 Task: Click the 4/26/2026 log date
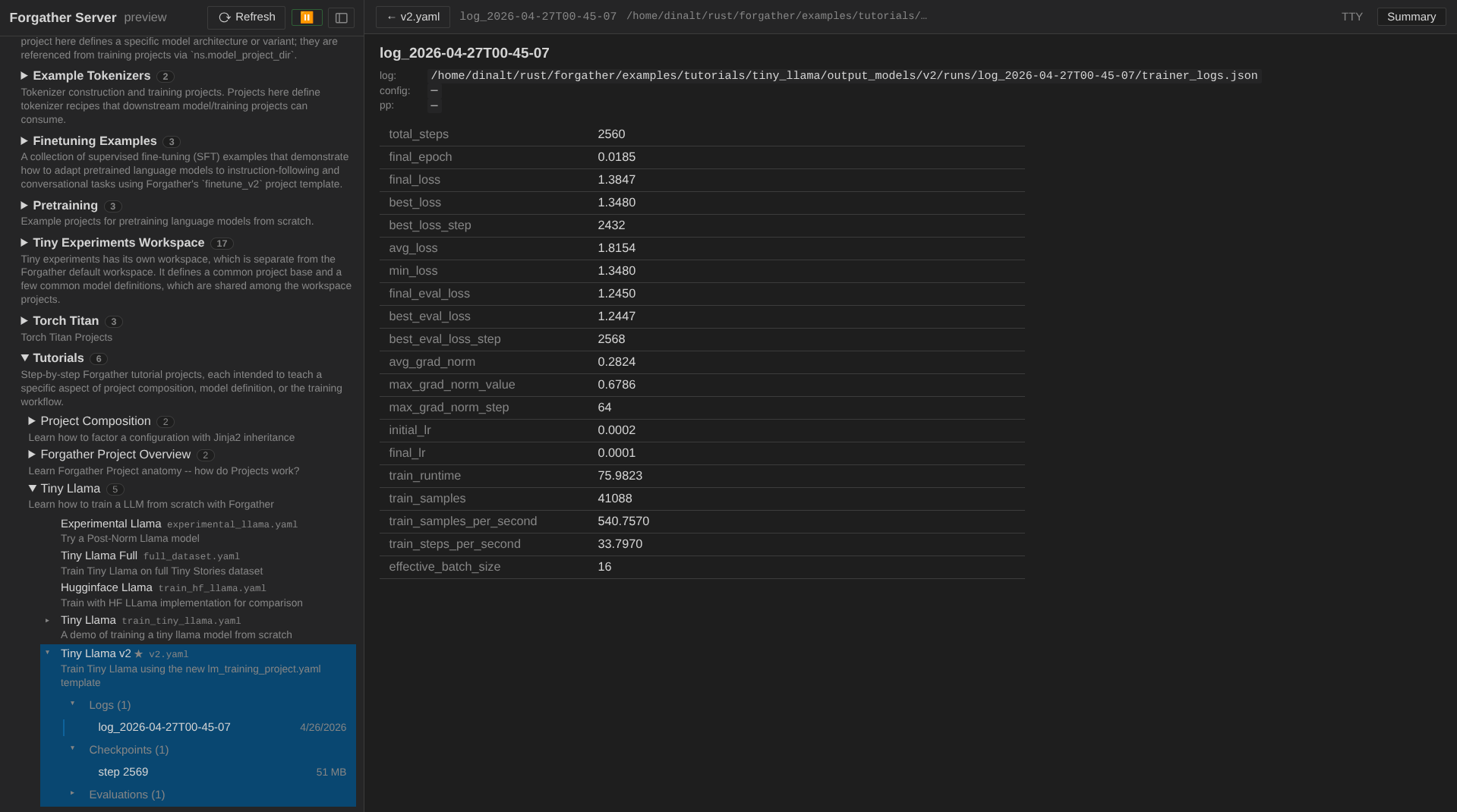323,727
